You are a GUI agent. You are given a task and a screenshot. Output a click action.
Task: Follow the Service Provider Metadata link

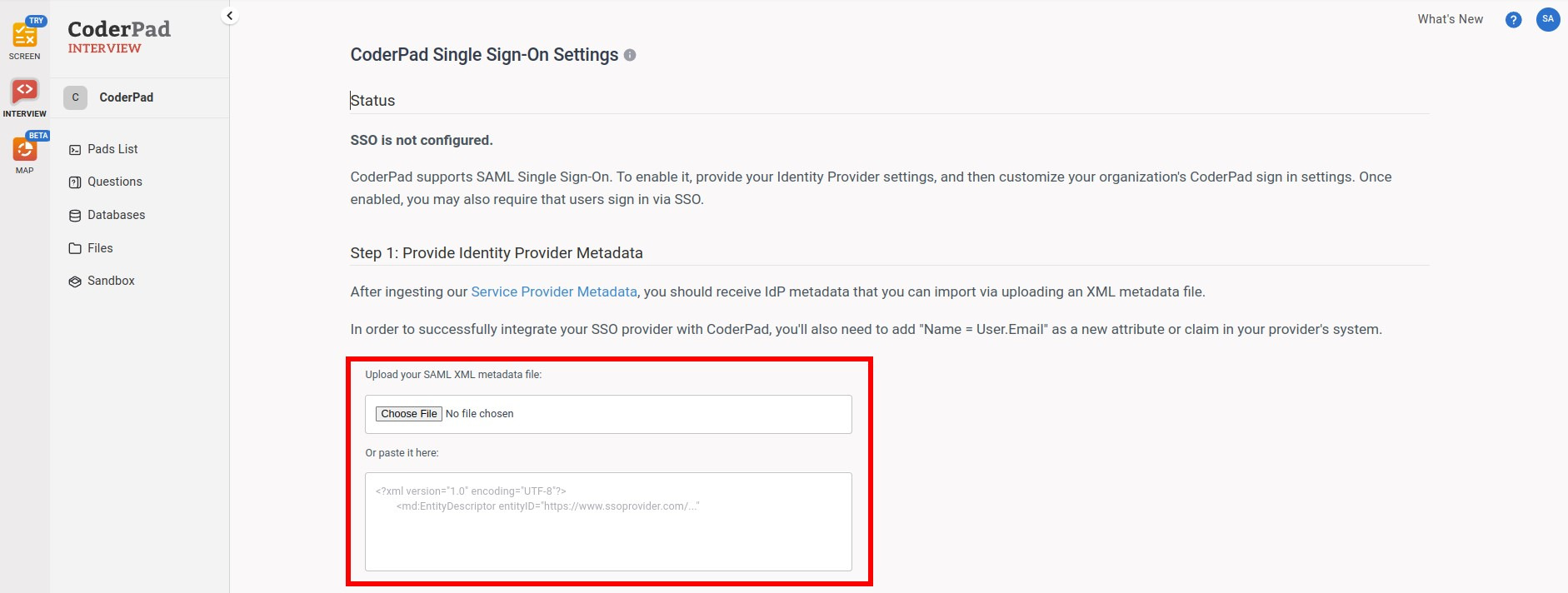point(553,292)
